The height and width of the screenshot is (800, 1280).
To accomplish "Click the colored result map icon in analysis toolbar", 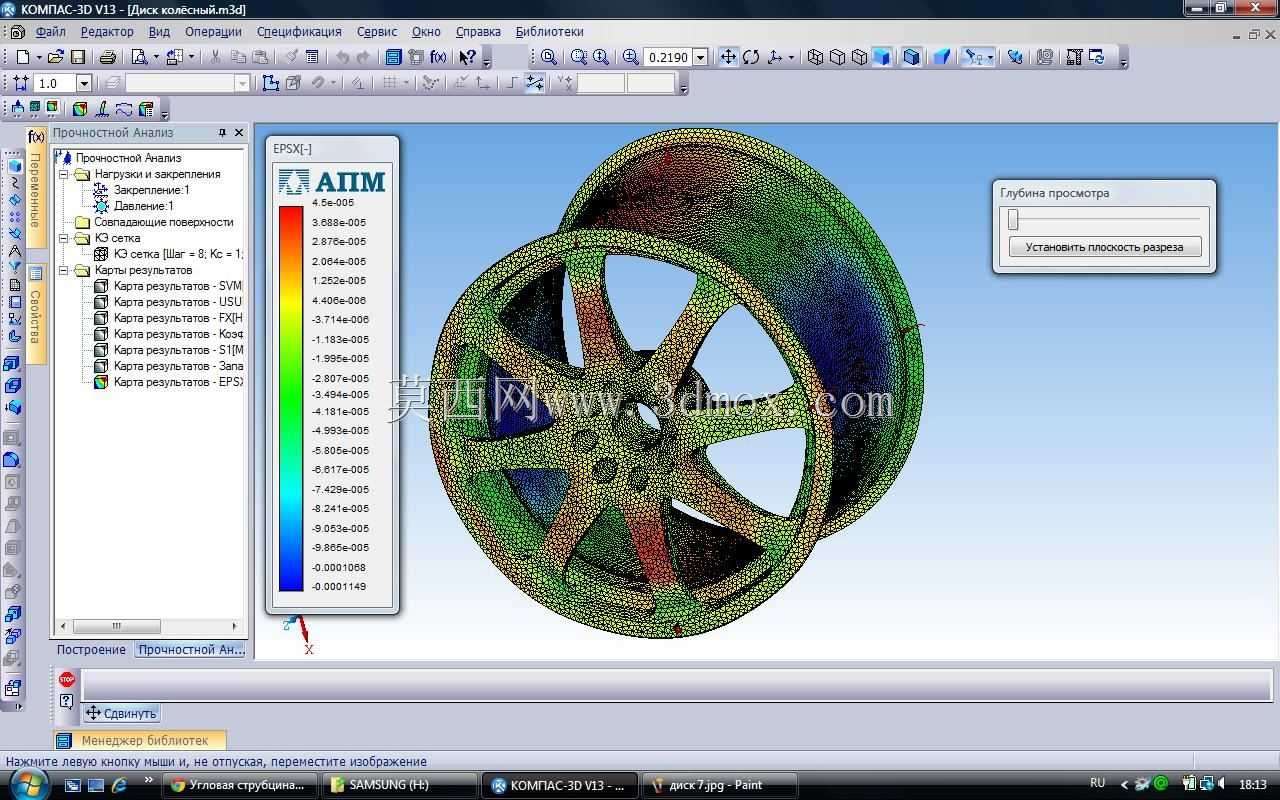I will point(80,109).
